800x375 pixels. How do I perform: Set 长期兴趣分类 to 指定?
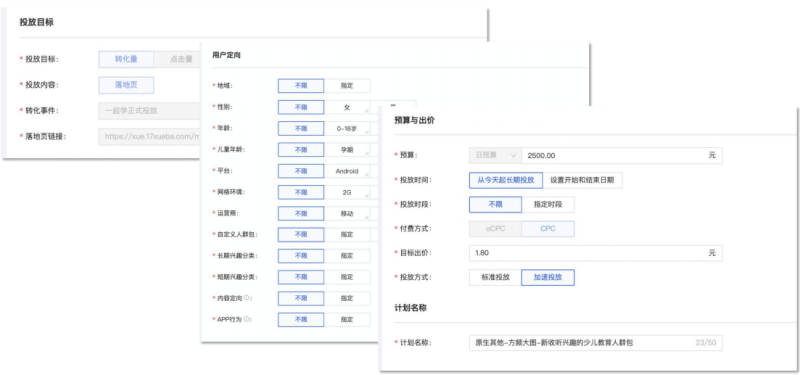347,256
